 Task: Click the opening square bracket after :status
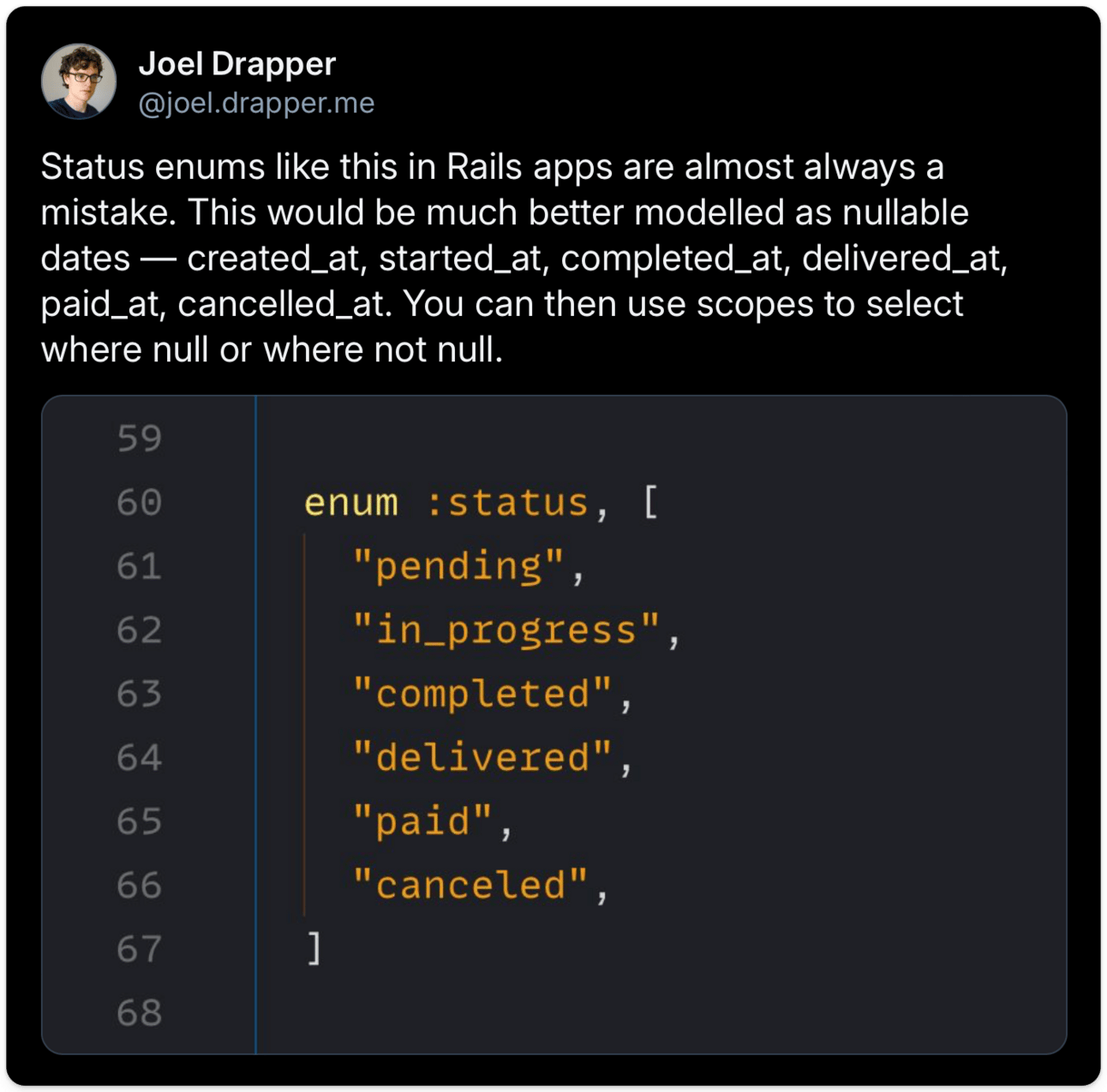650,503
